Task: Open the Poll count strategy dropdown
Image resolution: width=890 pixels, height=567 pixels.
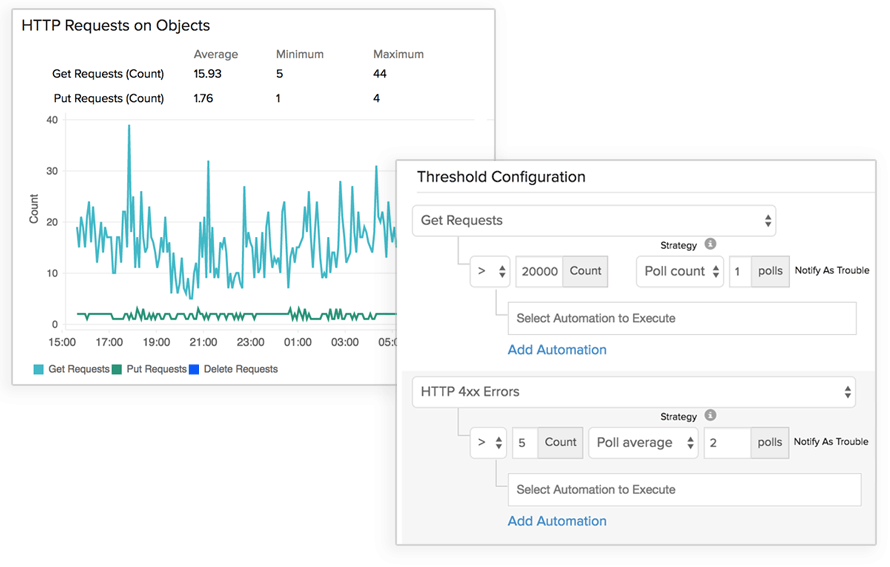Action: click(679, 271)
